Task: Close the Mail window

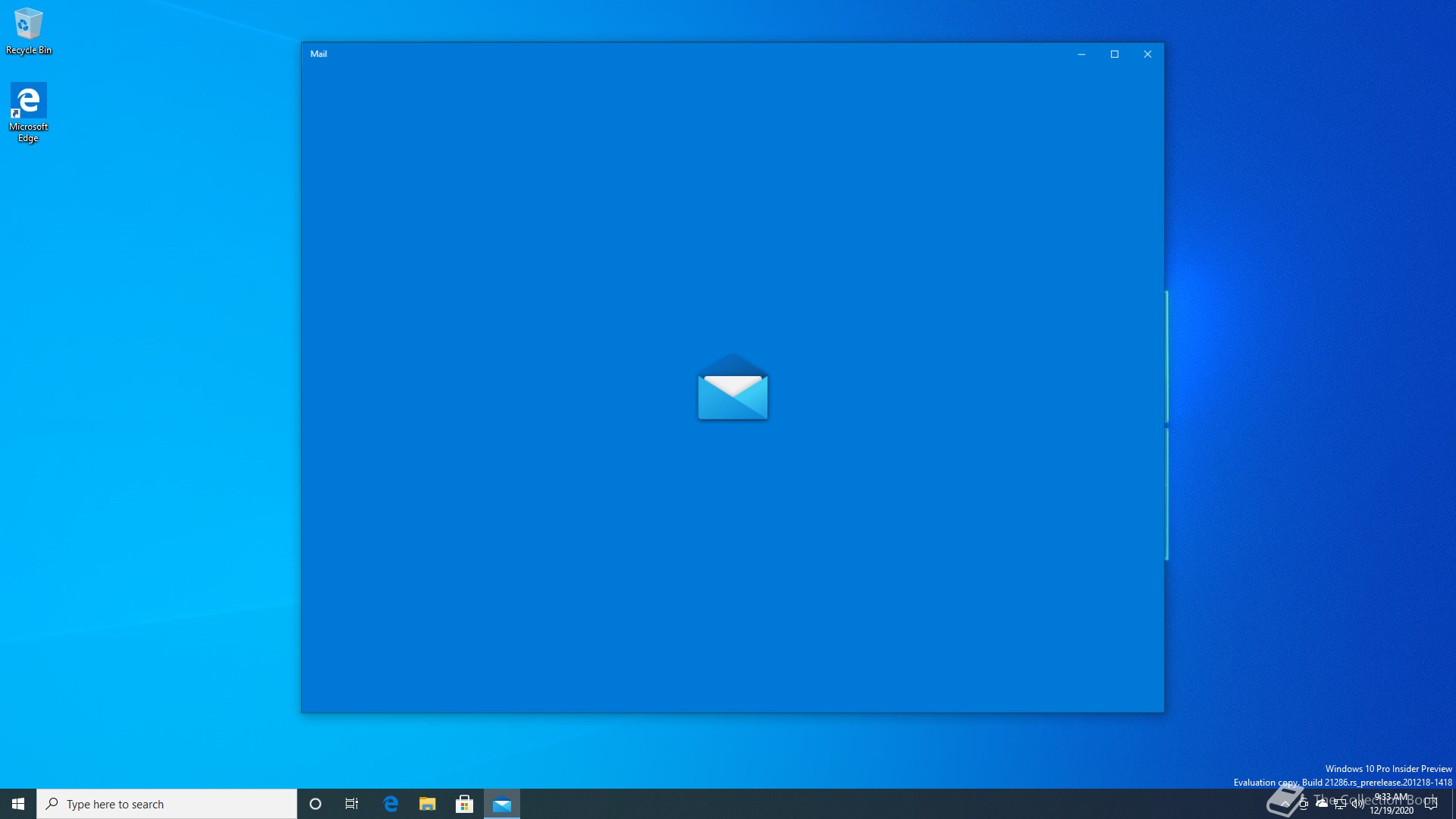Action: [1147, 54]
